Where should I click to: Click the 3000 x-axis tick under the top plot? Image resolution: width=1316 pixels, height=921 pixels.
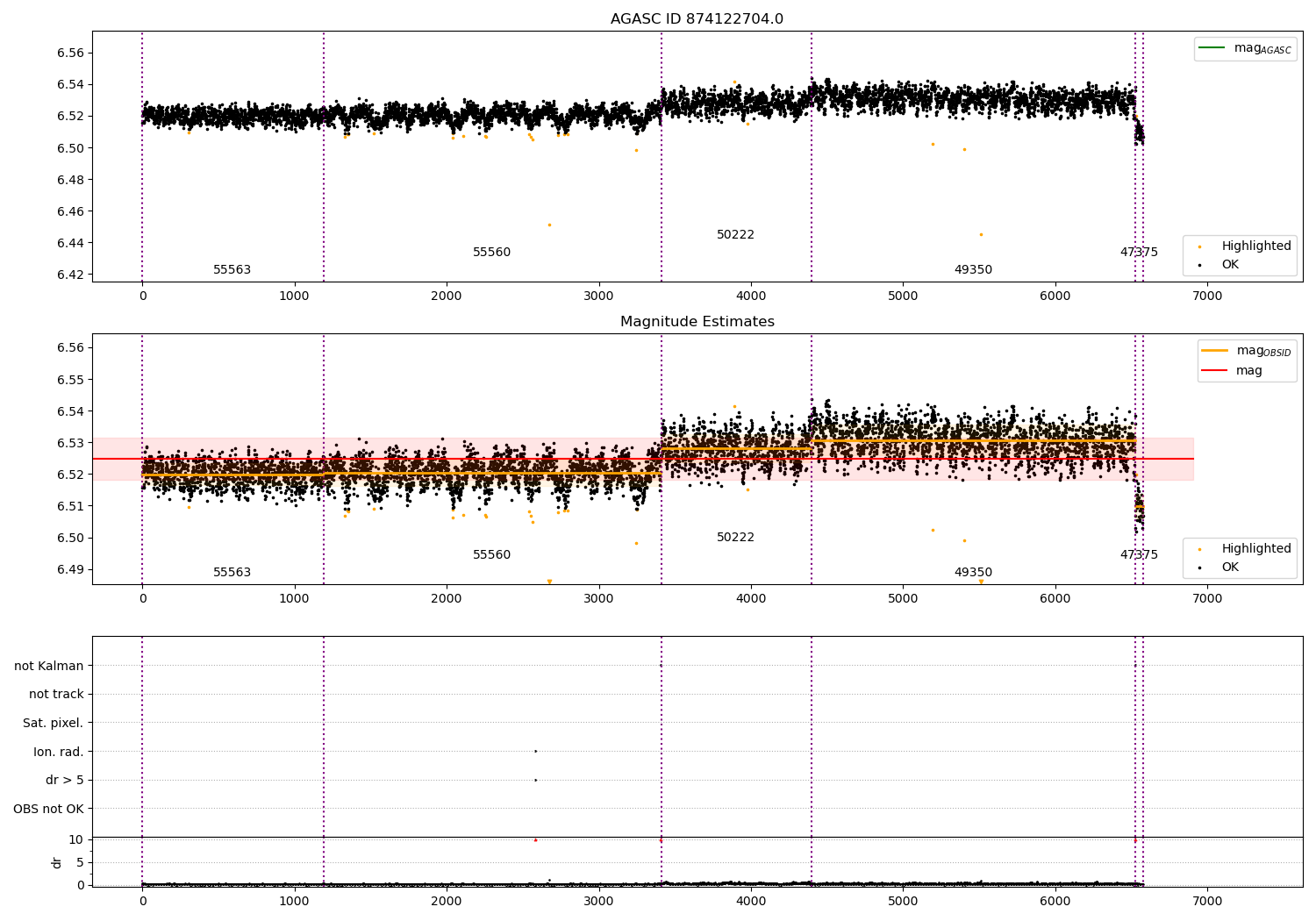click(598, 296)
